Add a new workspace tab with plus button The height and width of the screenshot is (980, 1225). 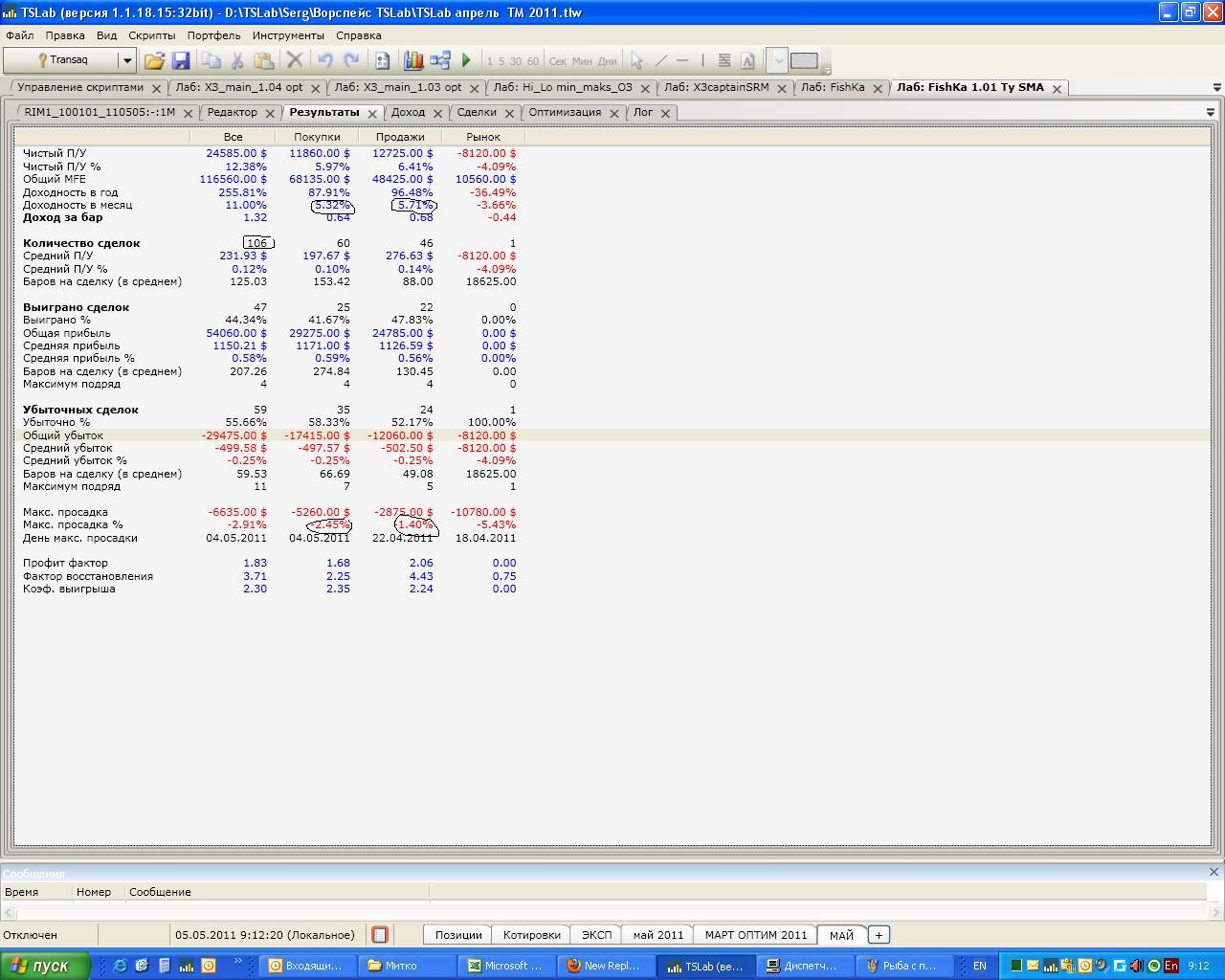[879, 935]
